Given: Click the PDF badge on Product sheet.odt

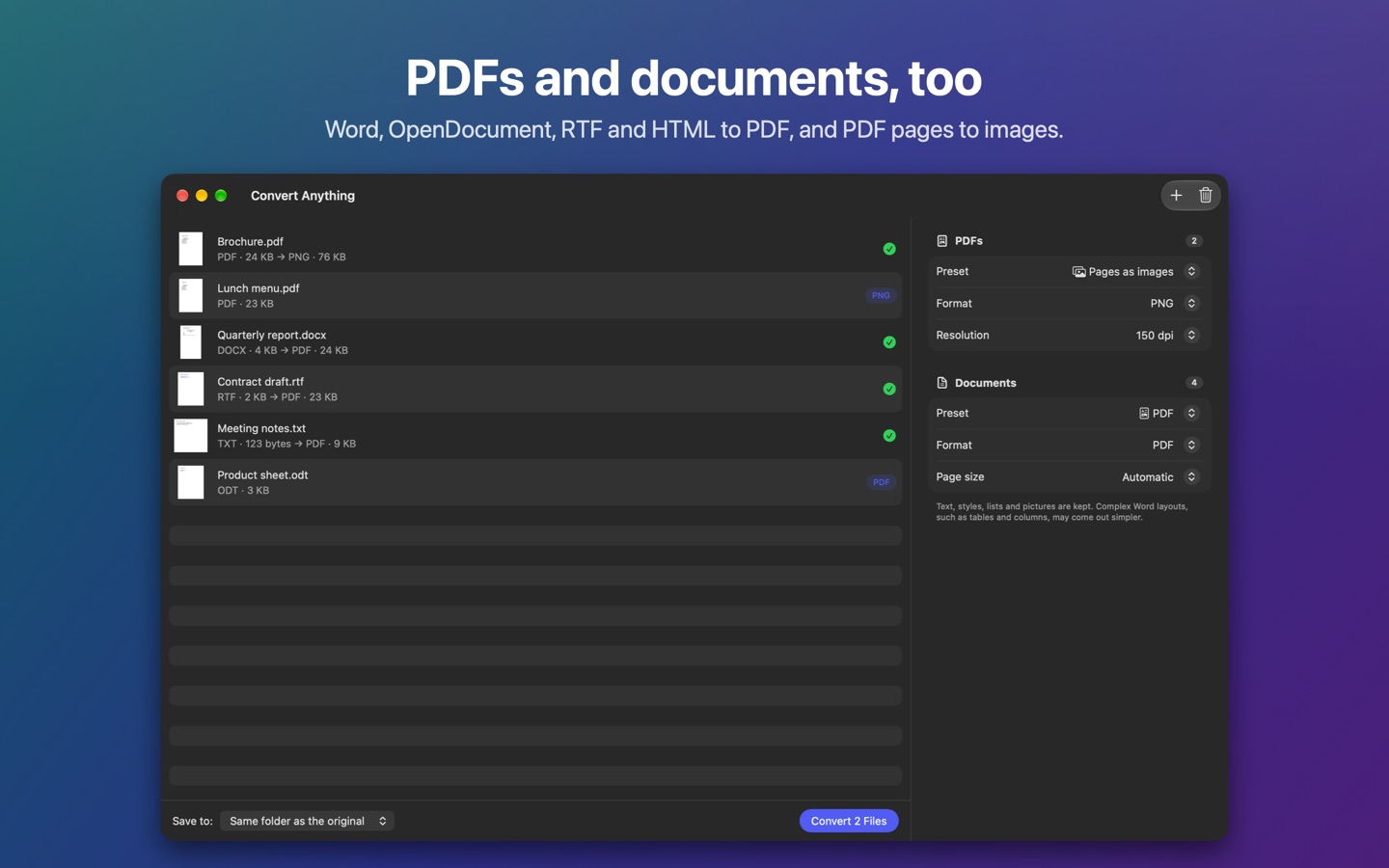Looking at the screenshot, I should (881, 482).
